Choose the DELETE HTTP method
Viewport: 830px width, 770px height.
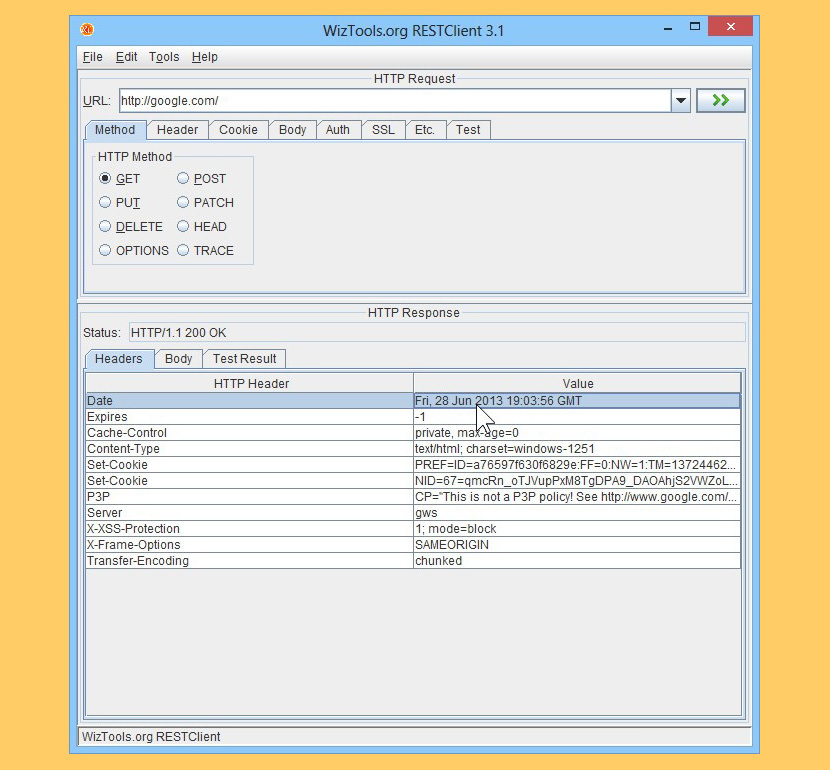click(105, 227)
